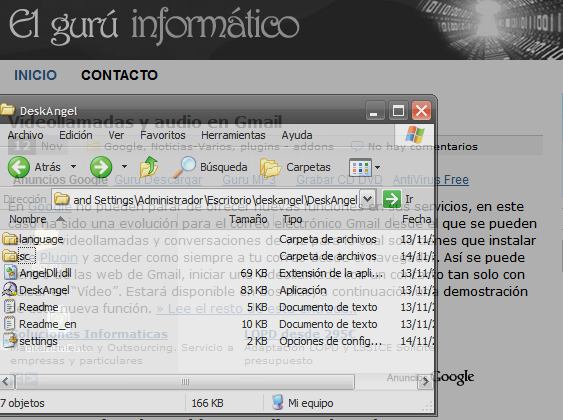Screen dimensions: 563x420
Task: Go up one folder level icon
Action: pos(149,167)
